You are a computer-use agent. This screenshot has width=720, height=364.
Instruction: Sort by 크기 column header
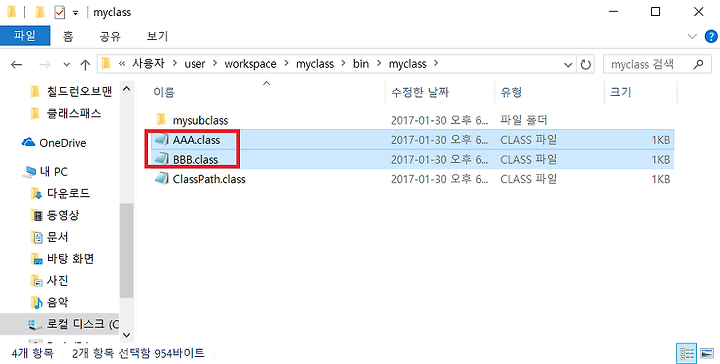click(x=620, y=92)
